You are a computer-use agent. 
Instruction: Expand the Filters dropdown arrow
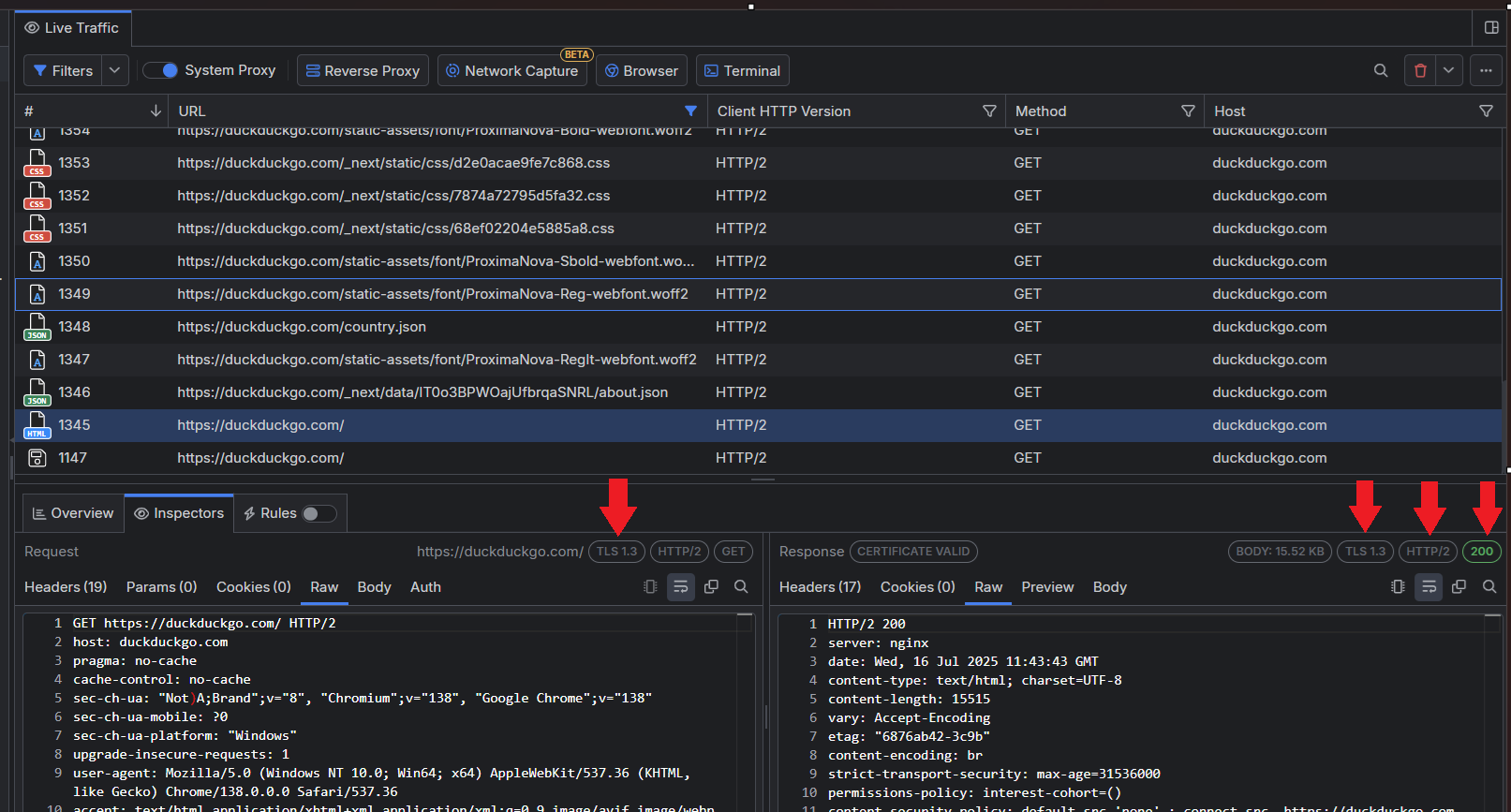point(114,70)
